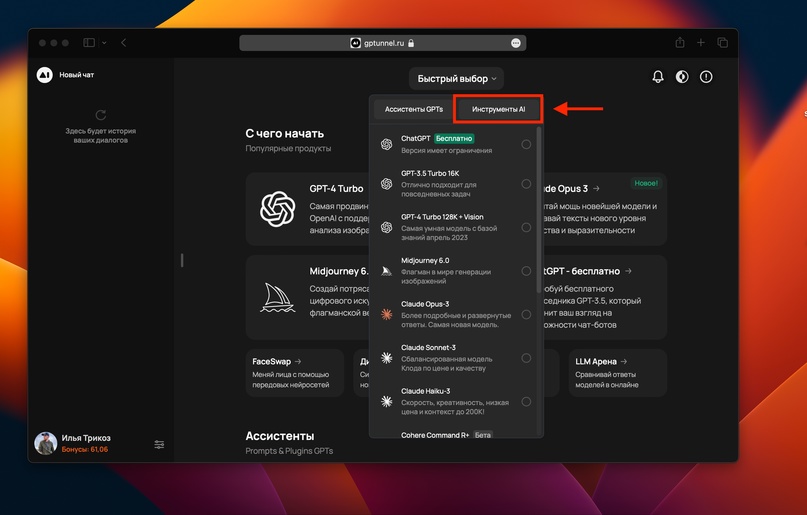This screenshot has height=515, width=807.
Task: Click the Prompts & Plugins GPTs subtitle
Action: tap(289, 451)
